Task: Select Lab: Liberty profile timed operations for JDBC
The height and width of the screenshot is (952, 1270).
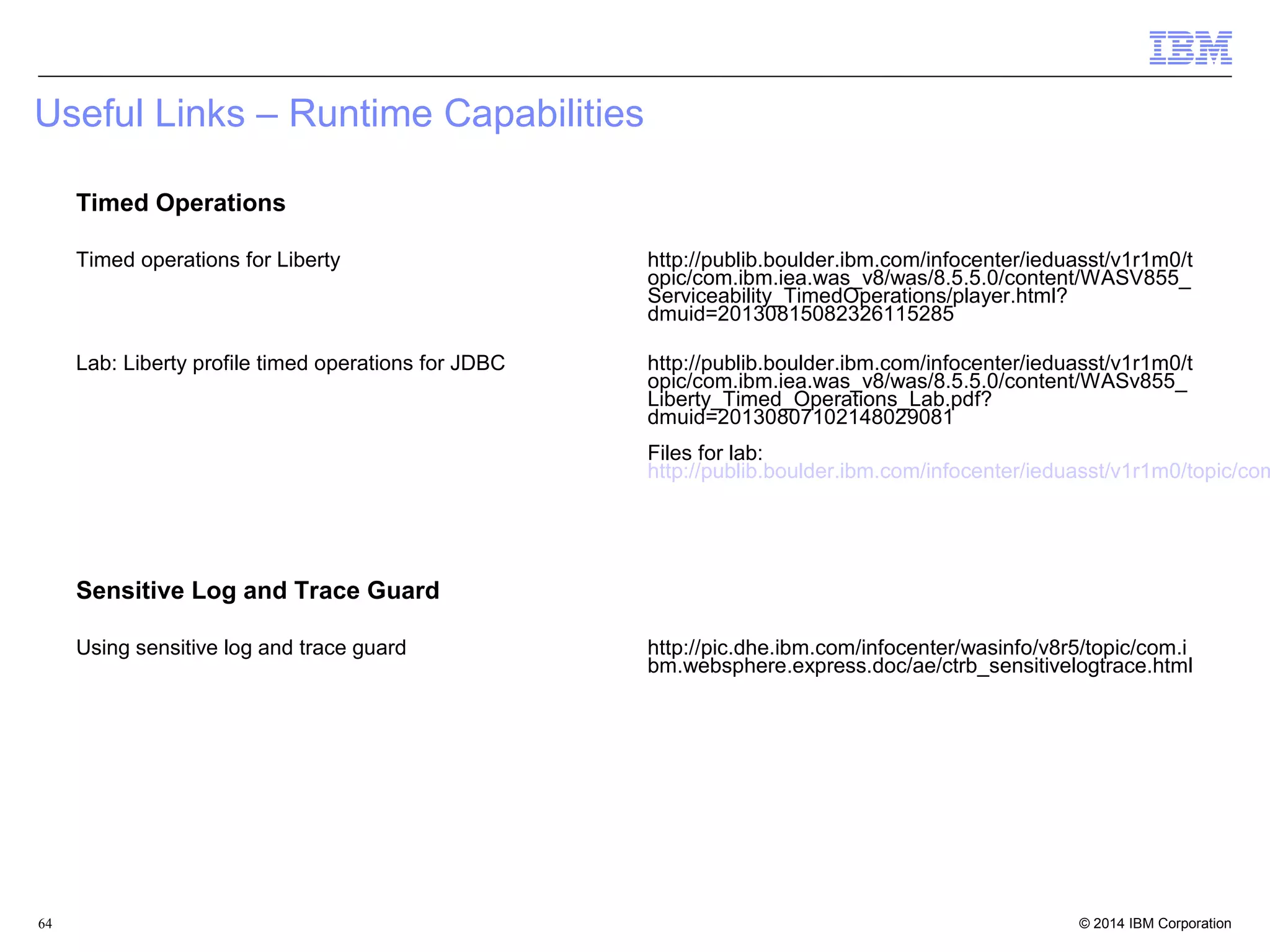Action: (x=290, y=363)
